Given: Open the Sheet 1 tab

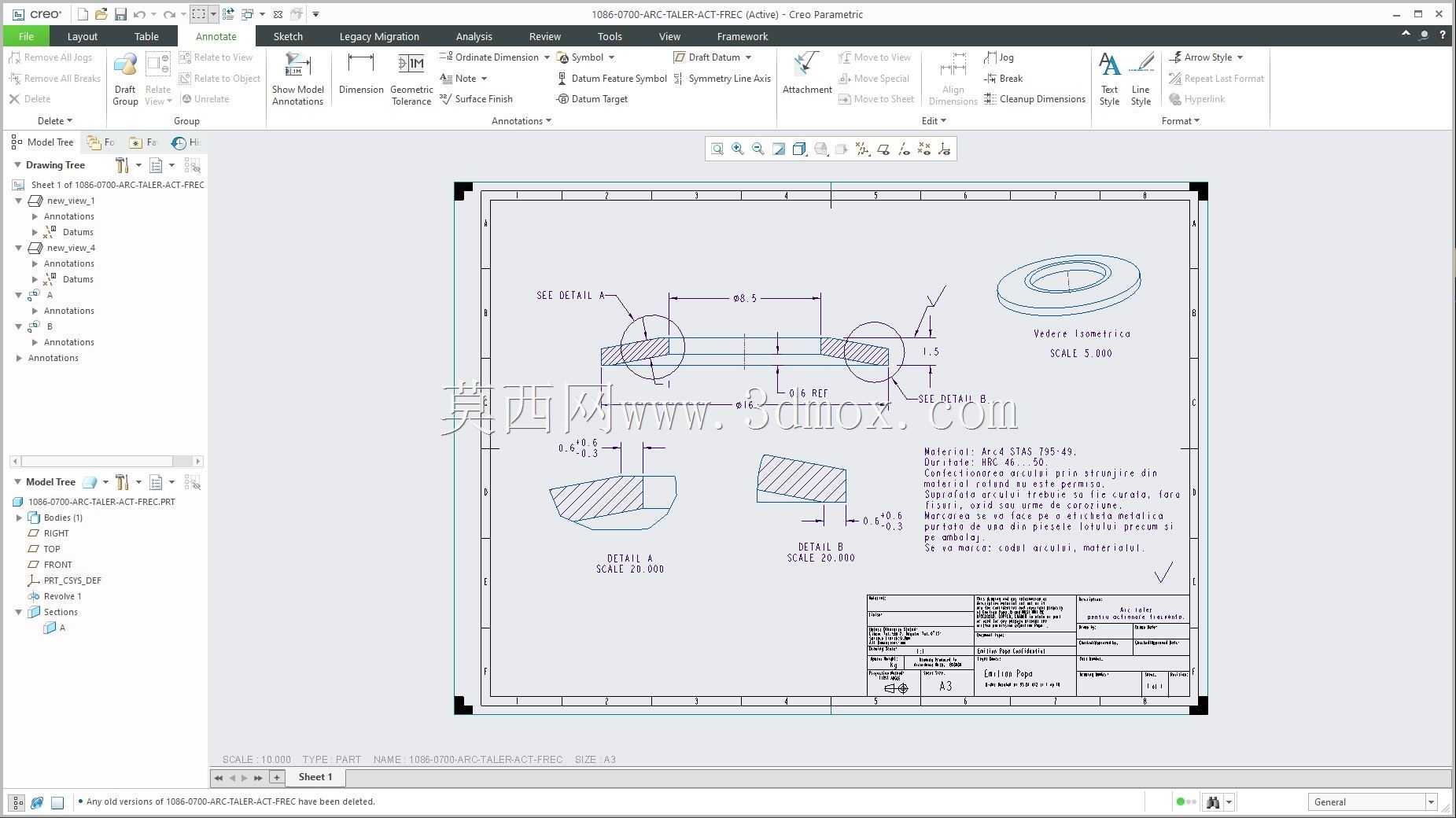Looking at the screenshot, I should coord(315,777).
